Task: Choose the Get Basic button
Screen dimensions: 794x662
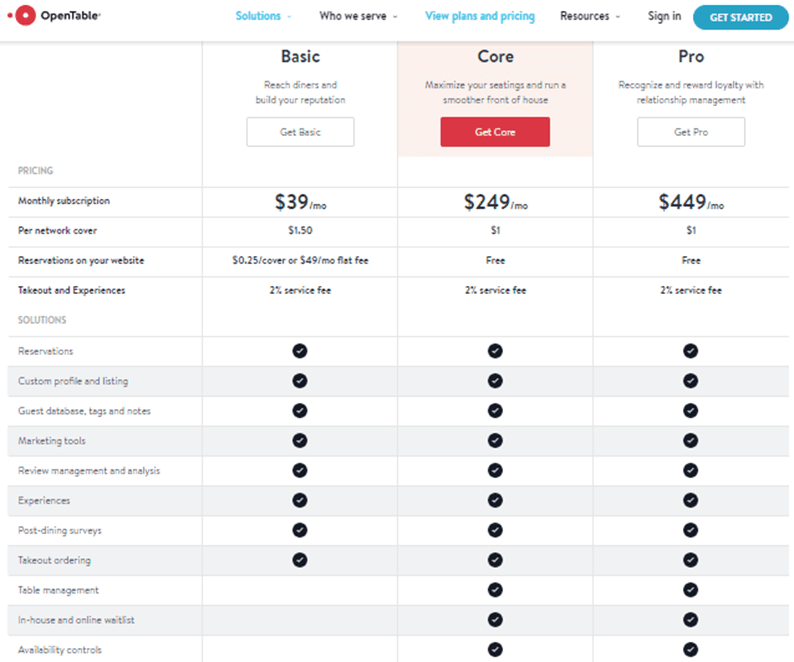Action: click(x=300, y=132)
